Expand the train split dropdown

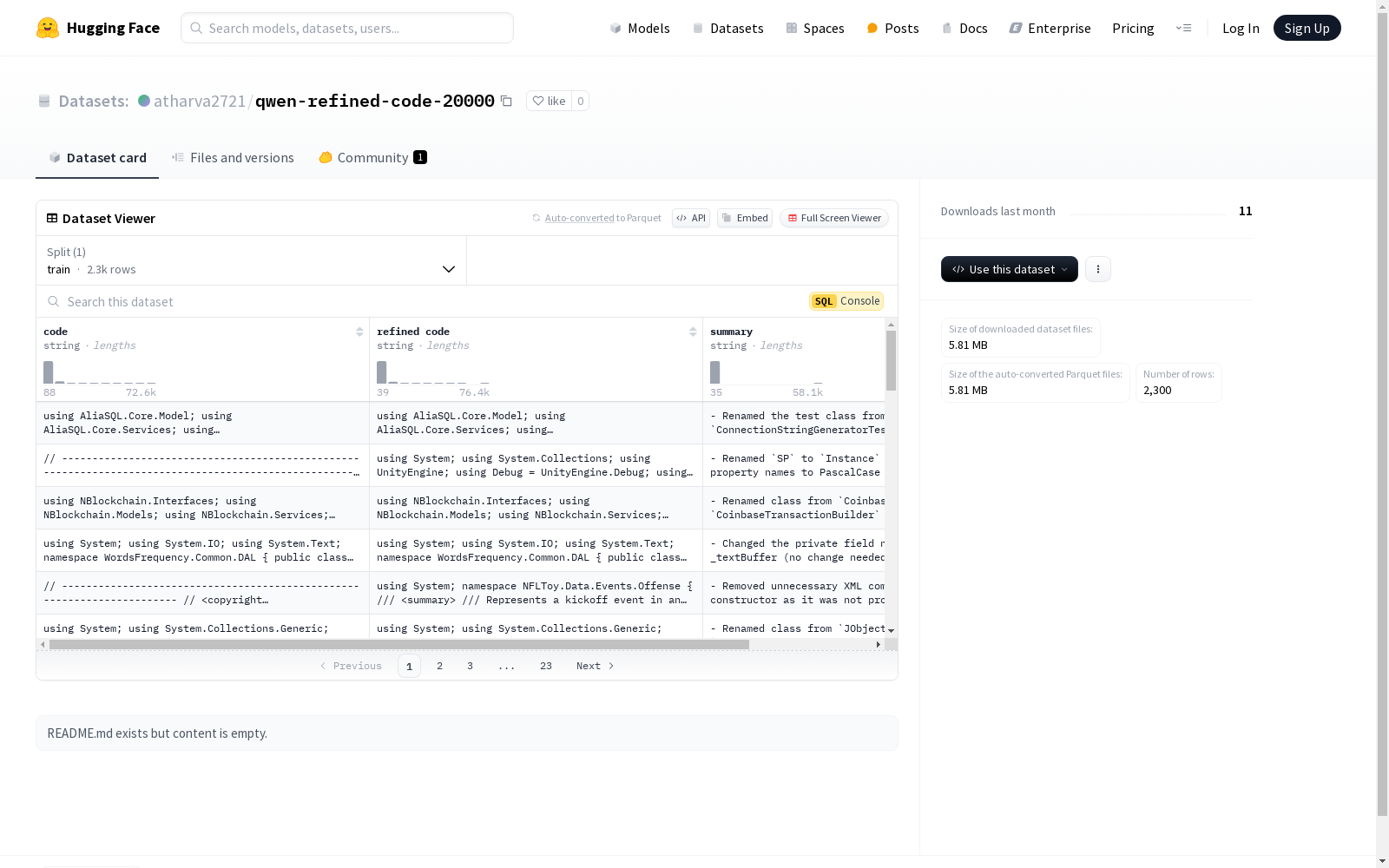click(252, 260)
